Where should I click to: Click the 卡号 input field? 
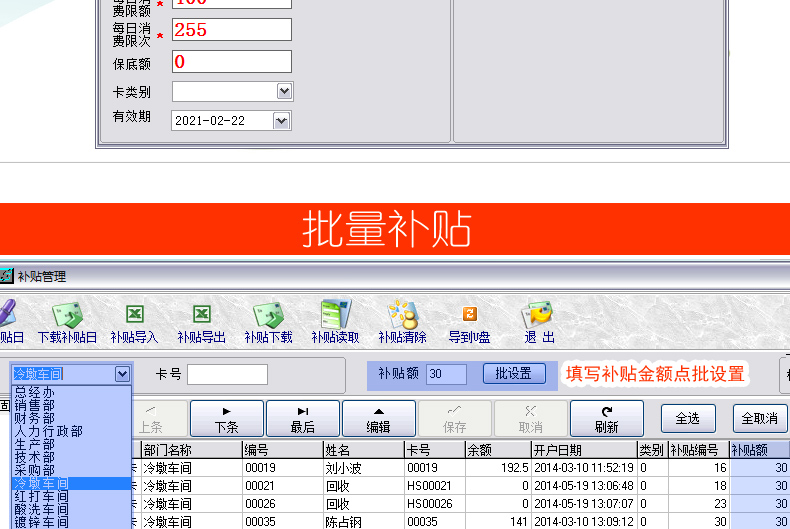pyautogui.click(x=227, y=374)
